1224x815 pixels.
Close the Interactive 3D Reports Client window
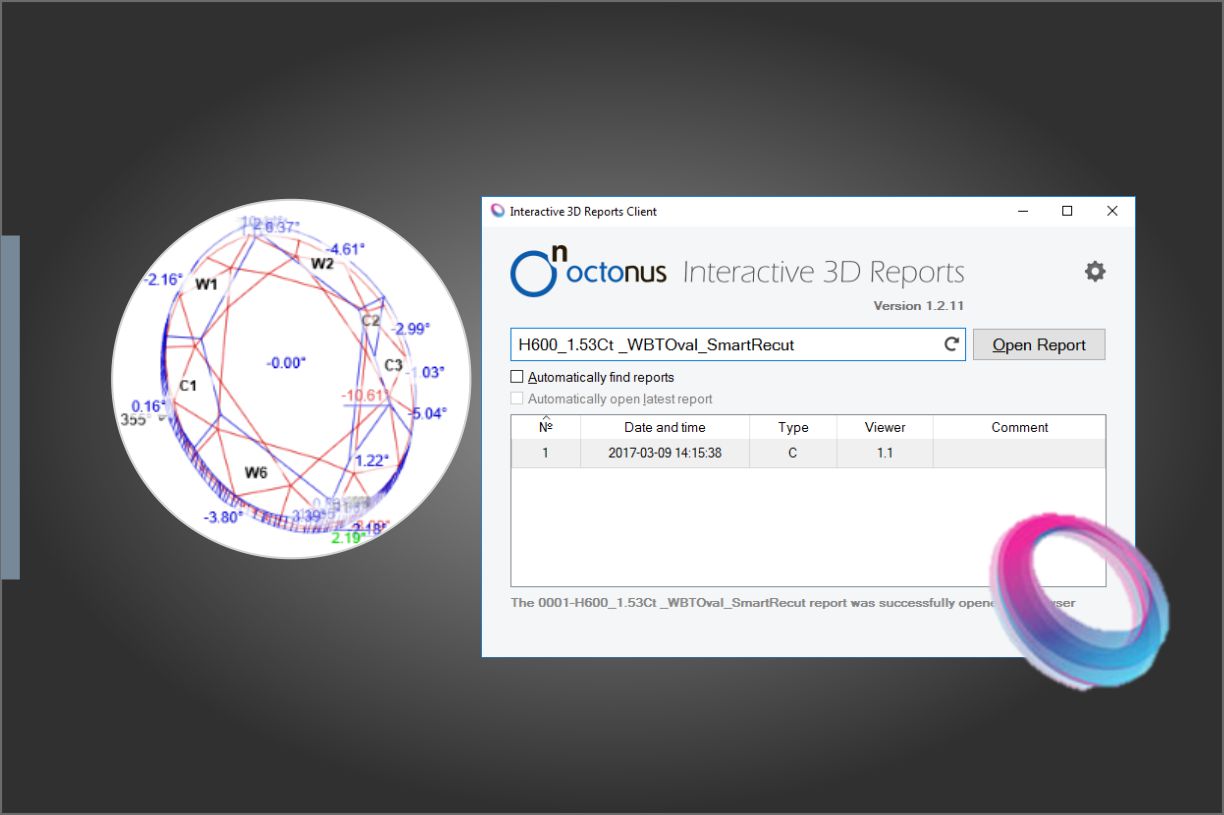click(1112, 211)
